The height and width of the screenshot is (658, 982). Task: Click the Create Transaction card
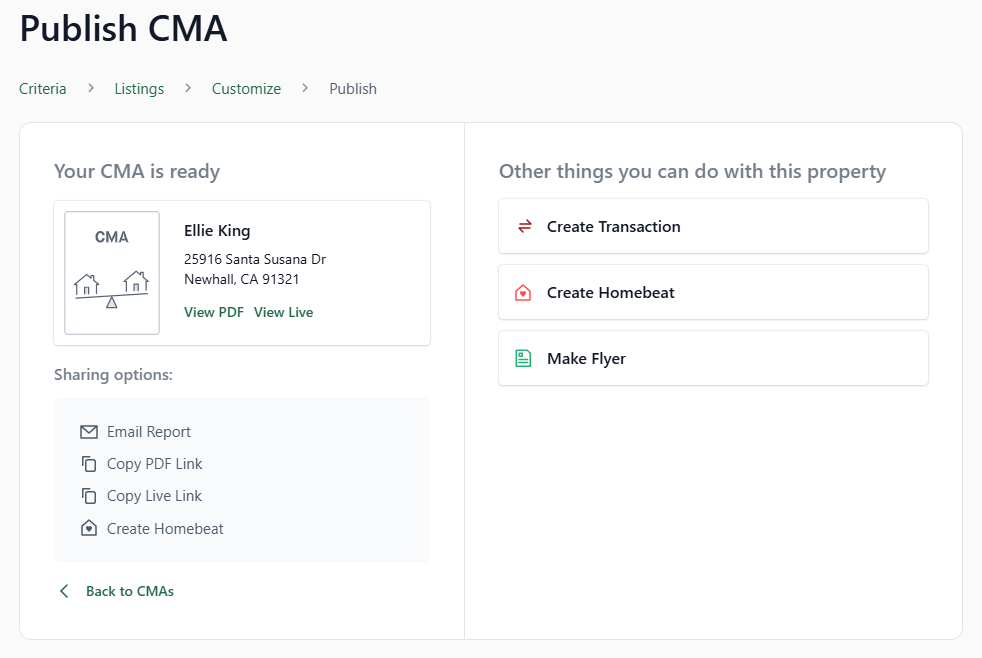[x=713, y=226]
